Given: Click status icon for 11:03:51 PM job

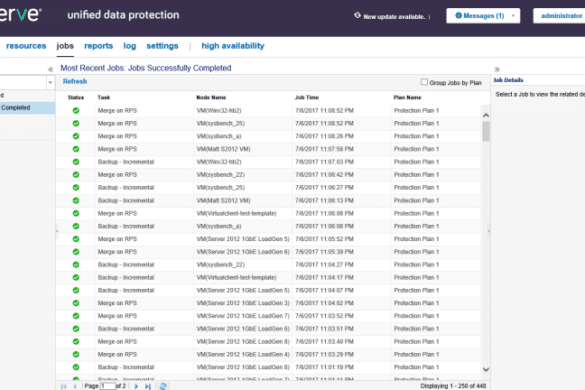Looking at the screenshot, I should click(x=76, y=329).
